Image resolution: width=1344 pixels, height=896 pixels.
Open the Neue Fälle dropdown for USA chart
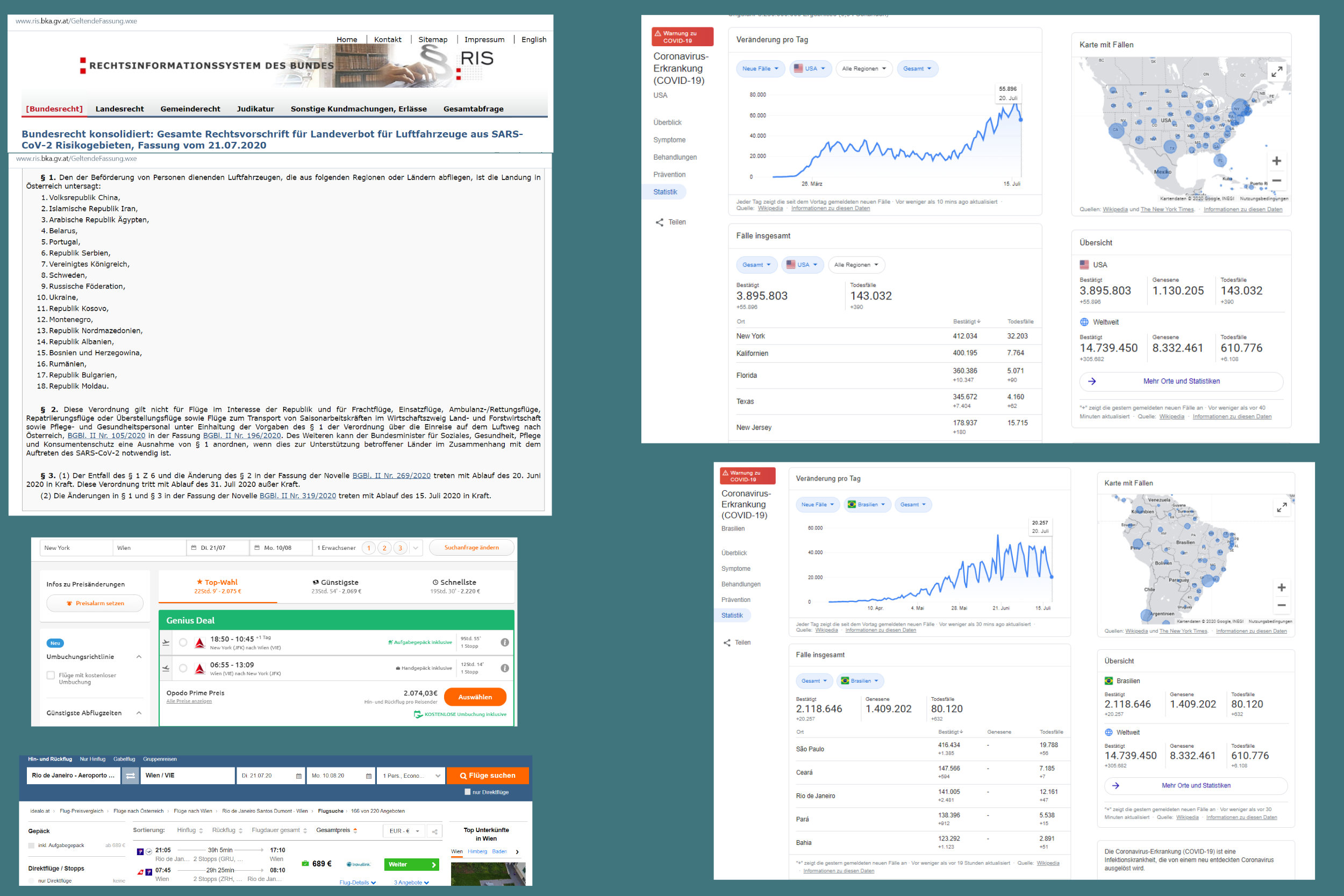pos(760,69)
